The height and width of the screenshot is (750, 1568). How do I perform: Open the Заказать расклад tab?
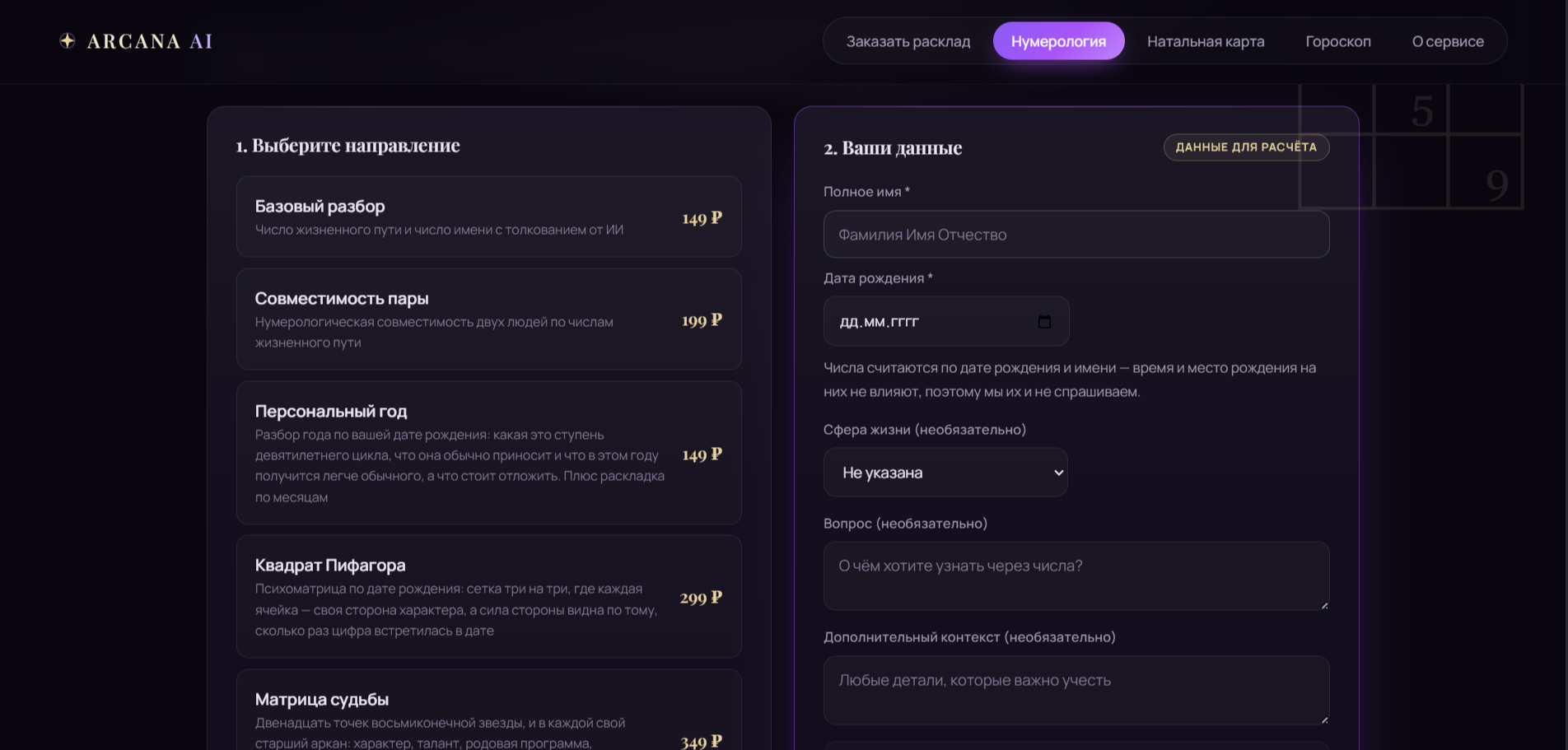pos(908,41)
